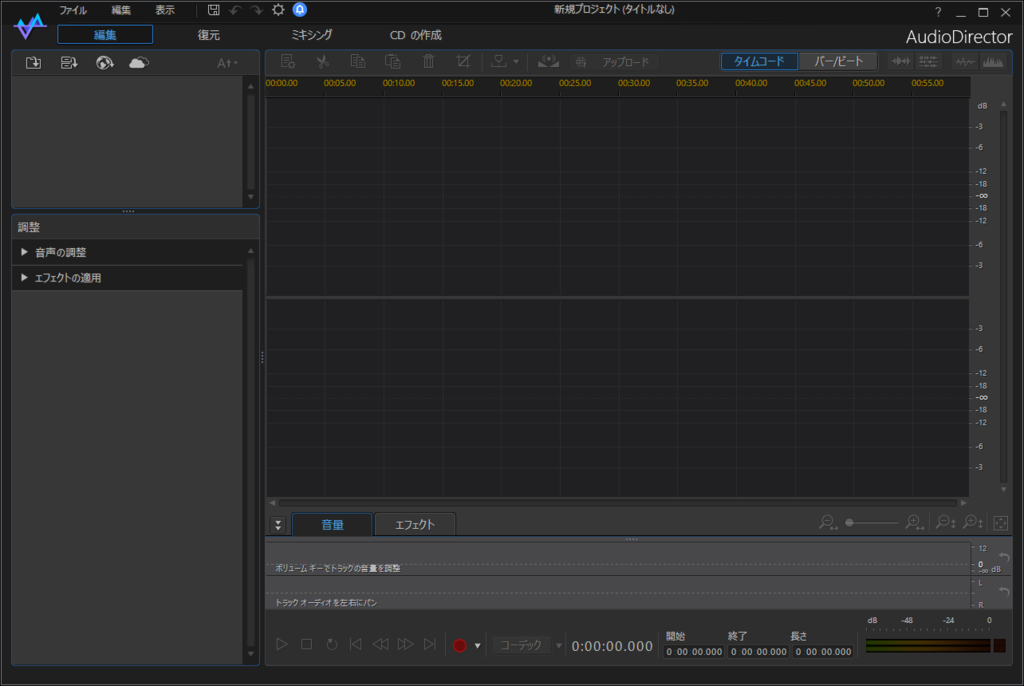The height and width of the screenshot is (686, 1024).
Task: Open the 表示 menu
Action: point(165,10)
